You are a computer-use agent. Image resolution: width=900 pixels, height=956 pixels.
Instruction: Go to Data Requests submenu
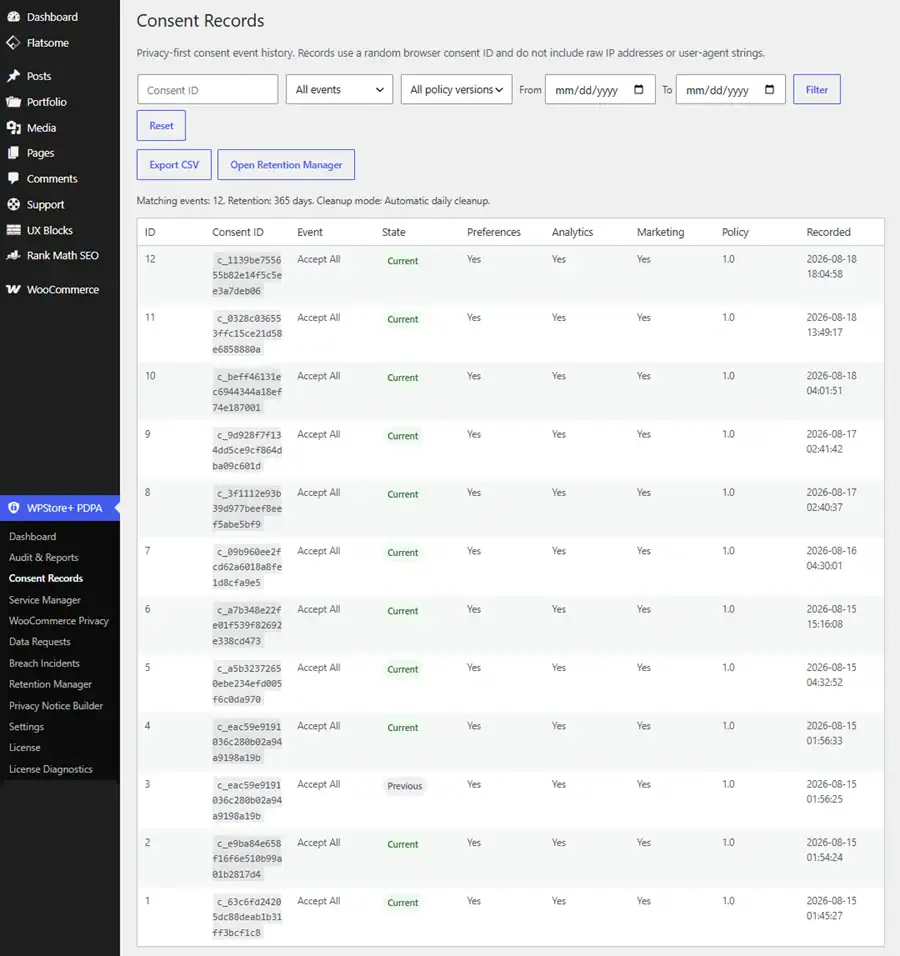coord(40,641)
